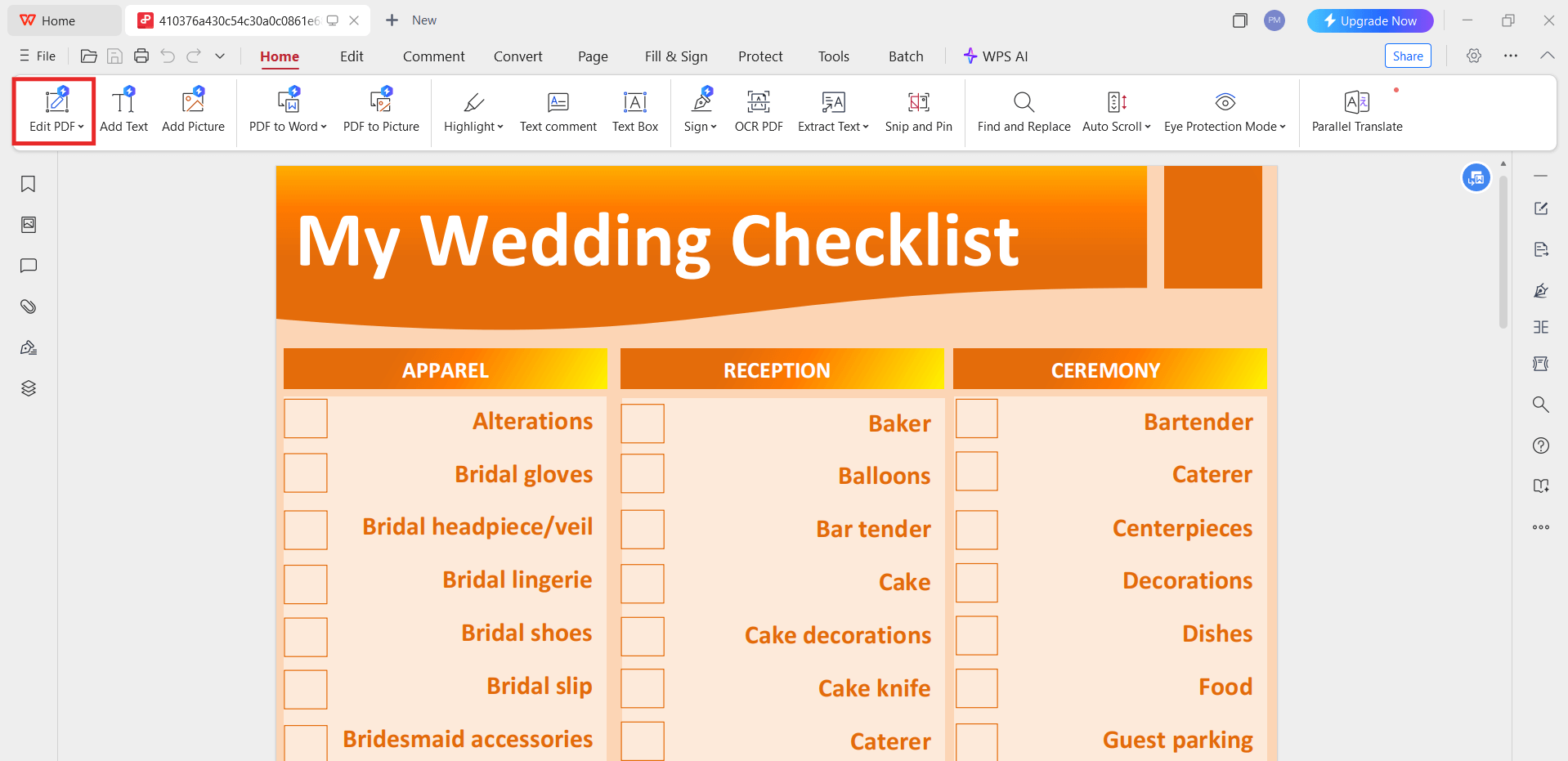The height and width of the screenshot is (761, 1568).
Task: Show the Comments sidebar panel
Action: [29, 266]
